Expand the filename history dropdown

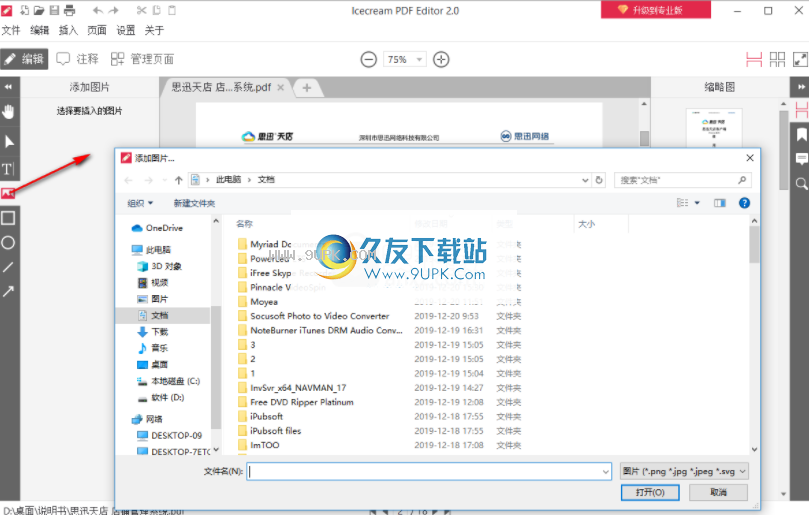click(x=606, y=471)
